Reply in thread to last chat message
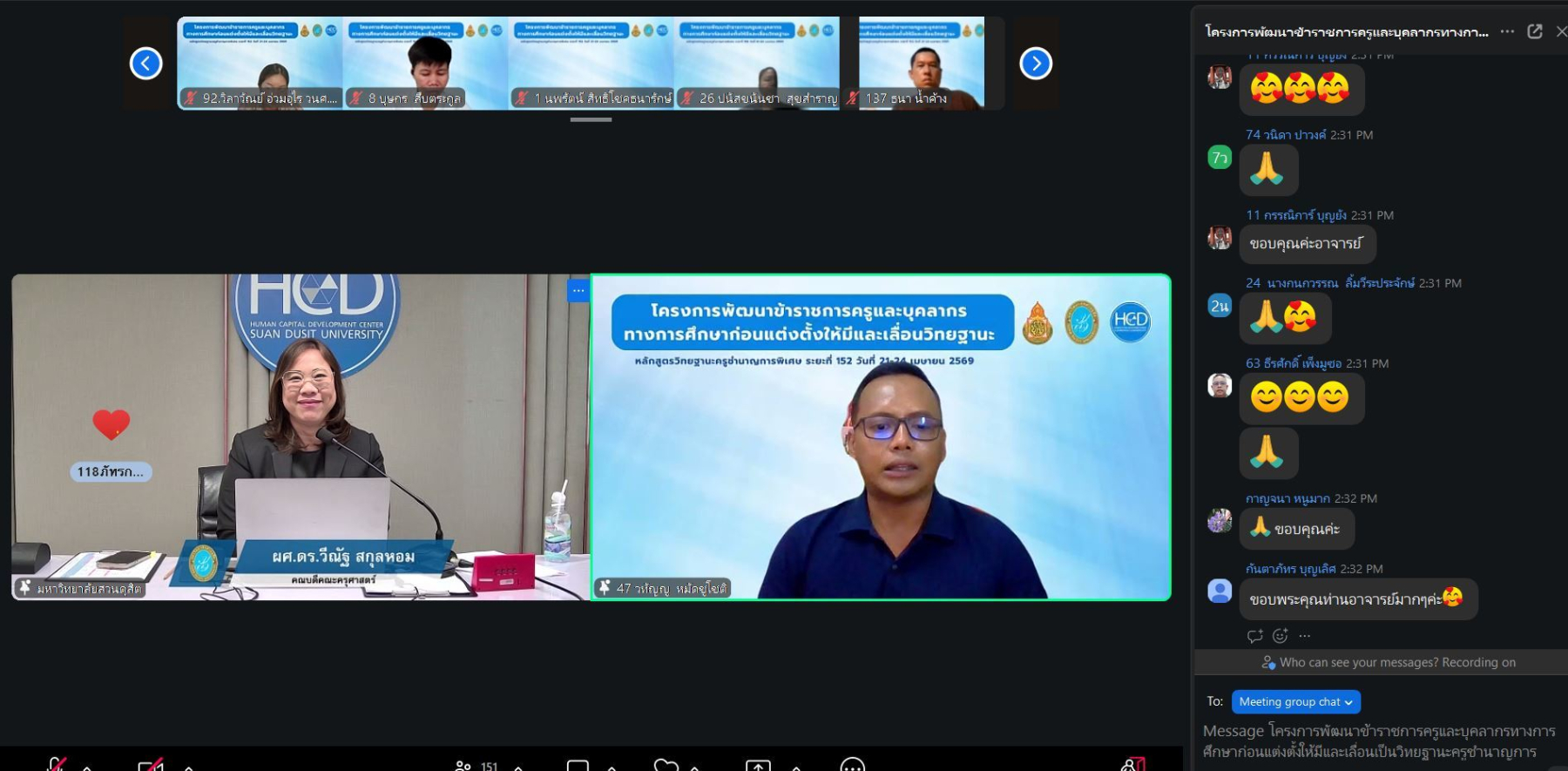 [1254, 636]
